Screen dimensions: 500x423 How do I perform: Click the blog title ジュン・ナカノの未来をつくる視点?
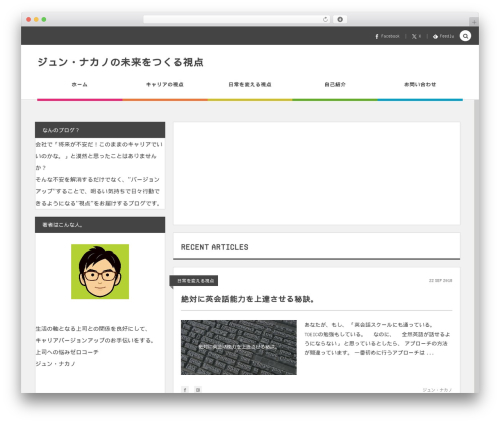(120, 62)
